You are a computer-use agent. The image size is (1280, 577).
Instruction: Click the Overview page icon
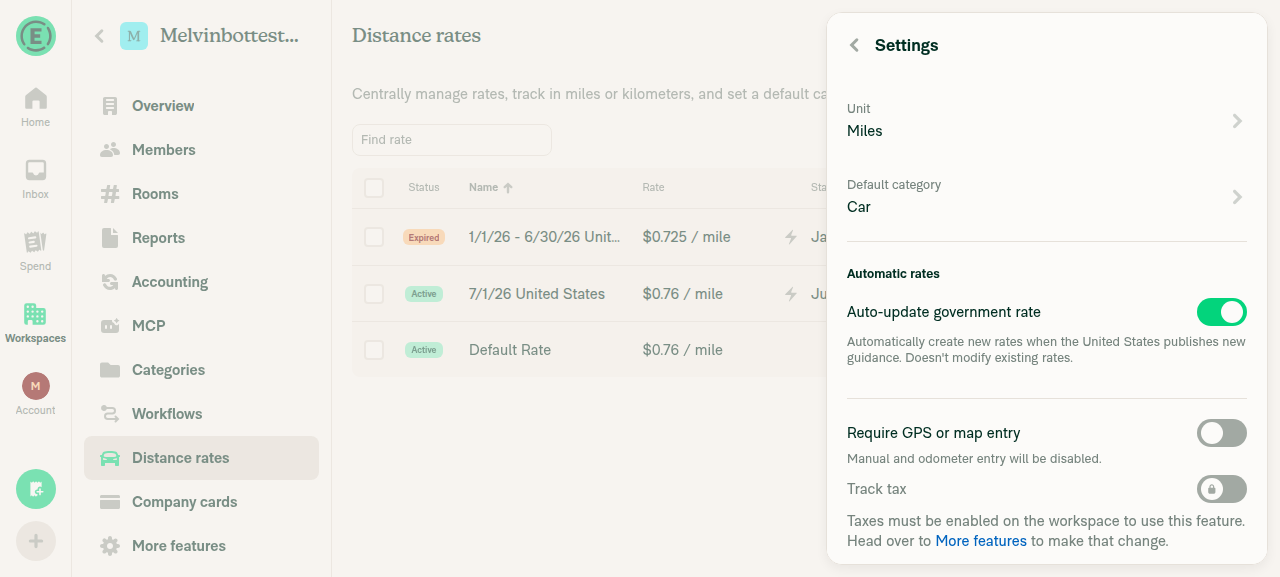pos(110,106)
